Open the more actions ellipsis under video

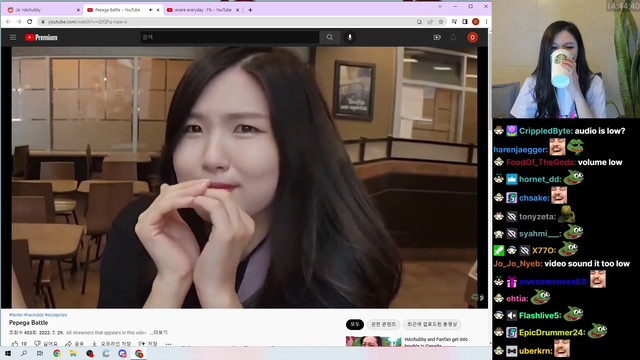tap(169, 344)
